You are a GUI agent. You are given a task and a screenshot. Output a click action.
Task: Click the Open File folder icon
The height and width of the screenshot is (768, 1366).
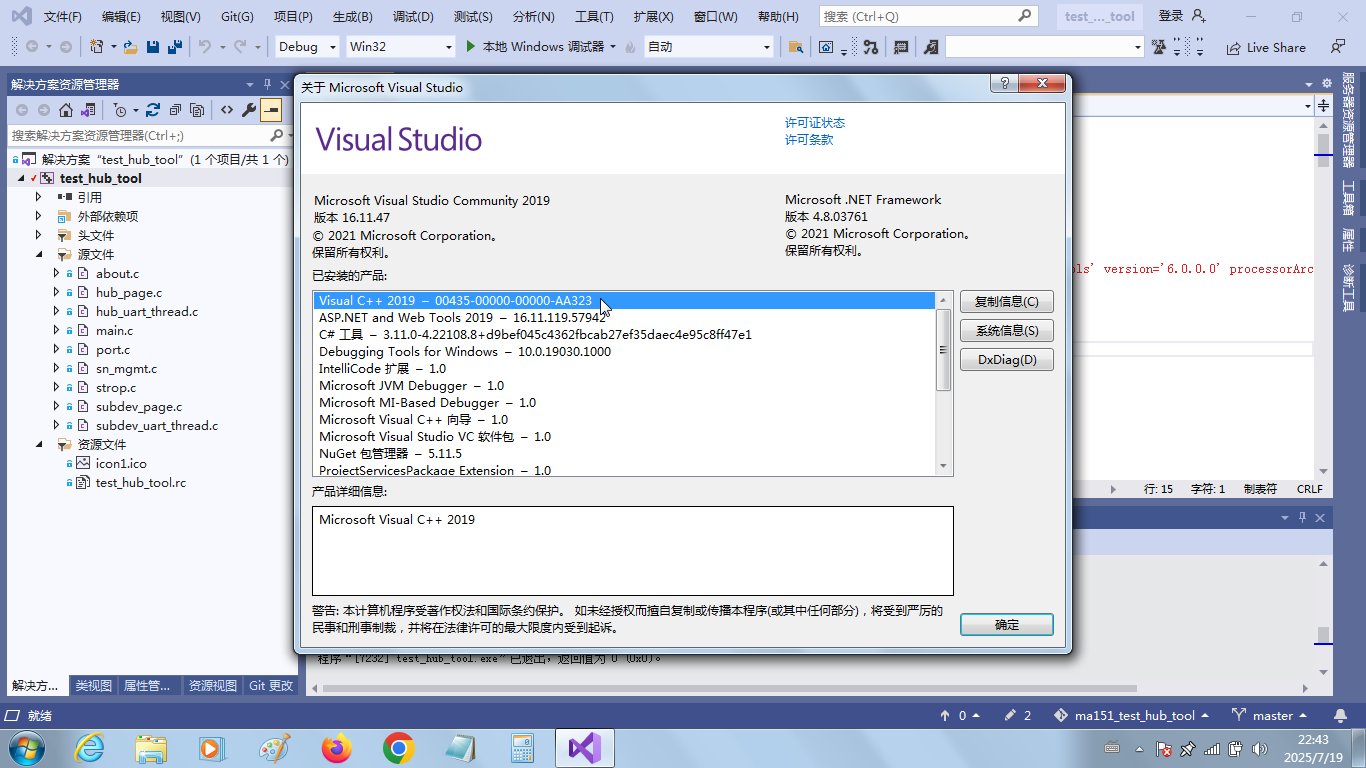point(131,47)
